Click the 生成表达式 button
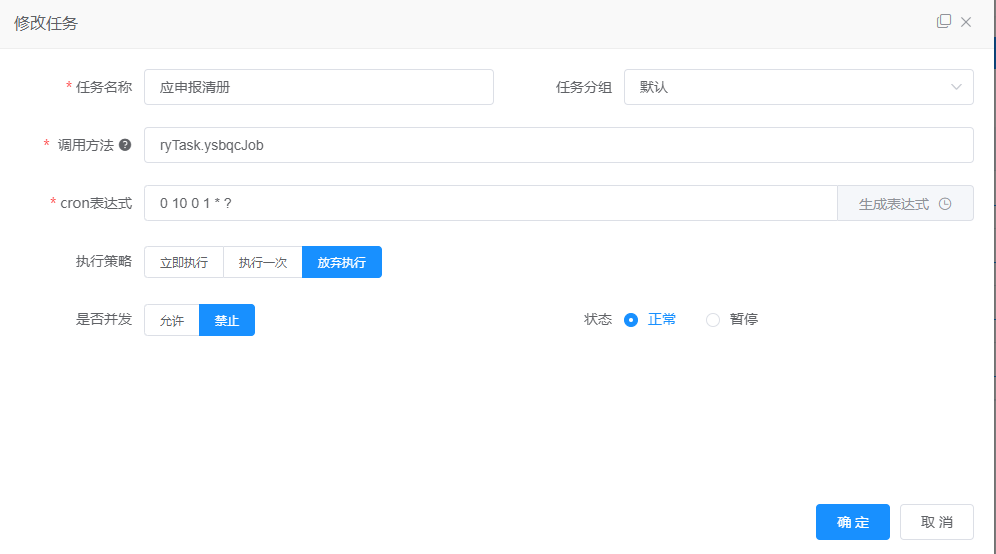The width and height of the screenshot is (996, 554). (x=905, y=203)
